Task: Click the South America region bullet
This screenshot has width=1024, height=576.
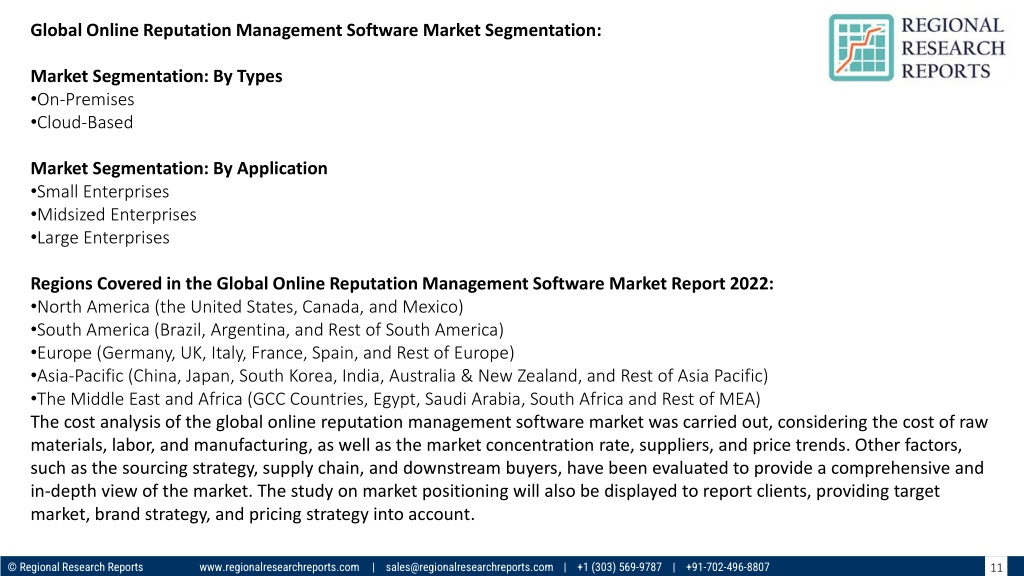Action: (x=267, y=330)
